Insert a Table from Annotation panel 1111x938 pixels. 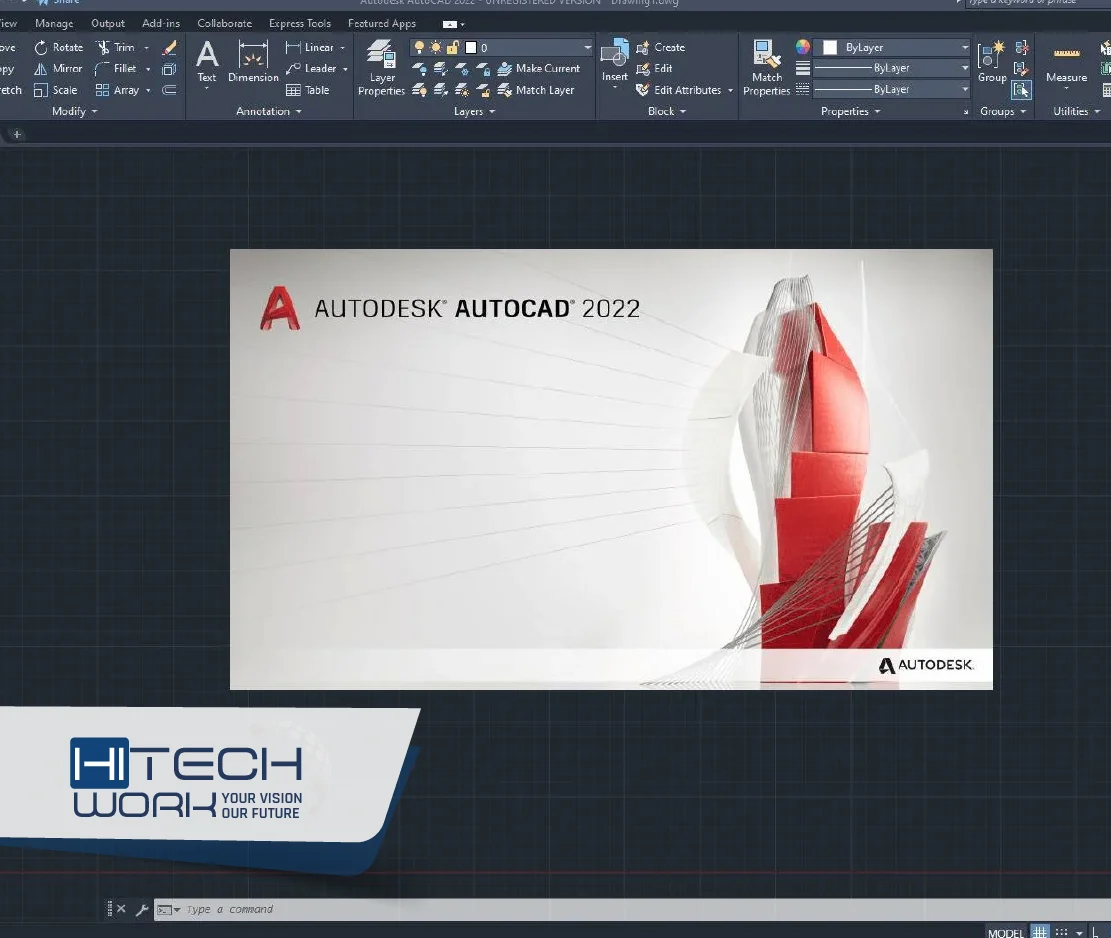point(308,90)
